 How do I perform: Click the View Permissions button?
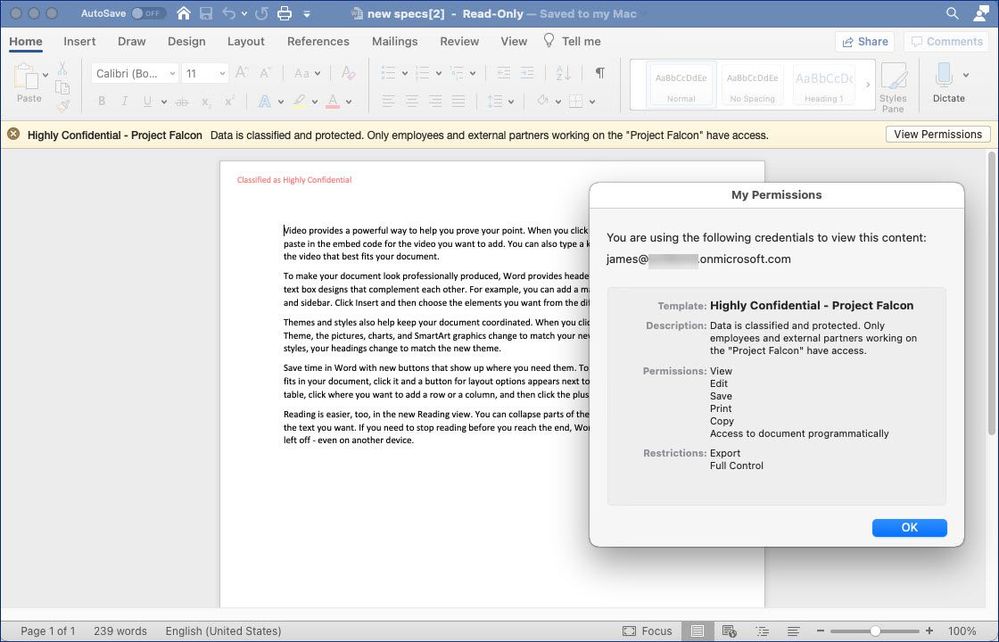click(x=938, y=134)
